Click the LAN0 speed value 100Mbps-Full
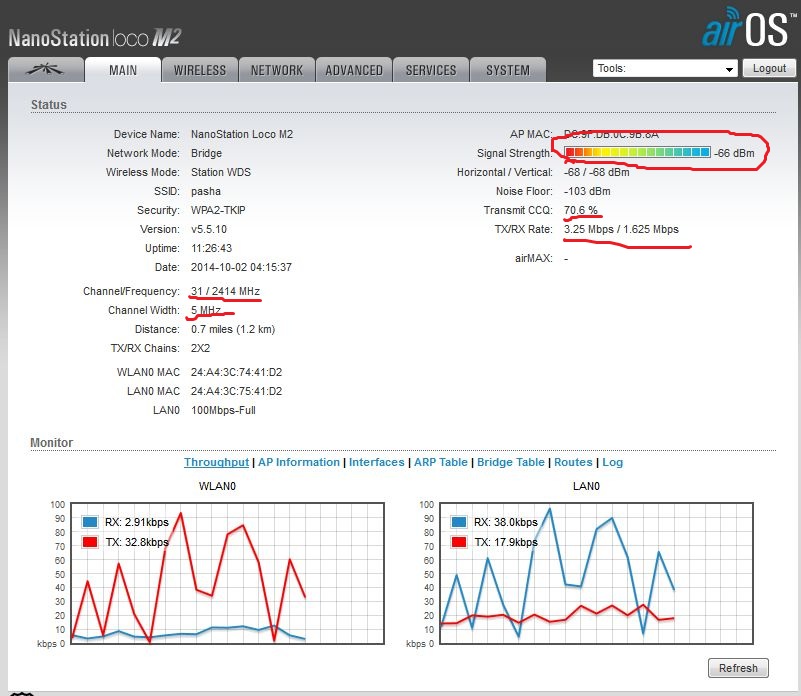This screenshot has width=801, height=696. point(223,410)
